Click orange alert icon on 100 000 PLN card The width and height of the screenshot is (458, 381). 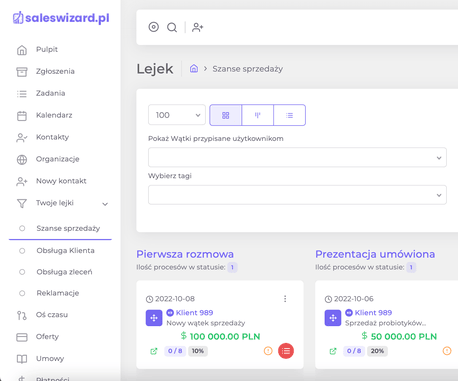click(268, 351)
